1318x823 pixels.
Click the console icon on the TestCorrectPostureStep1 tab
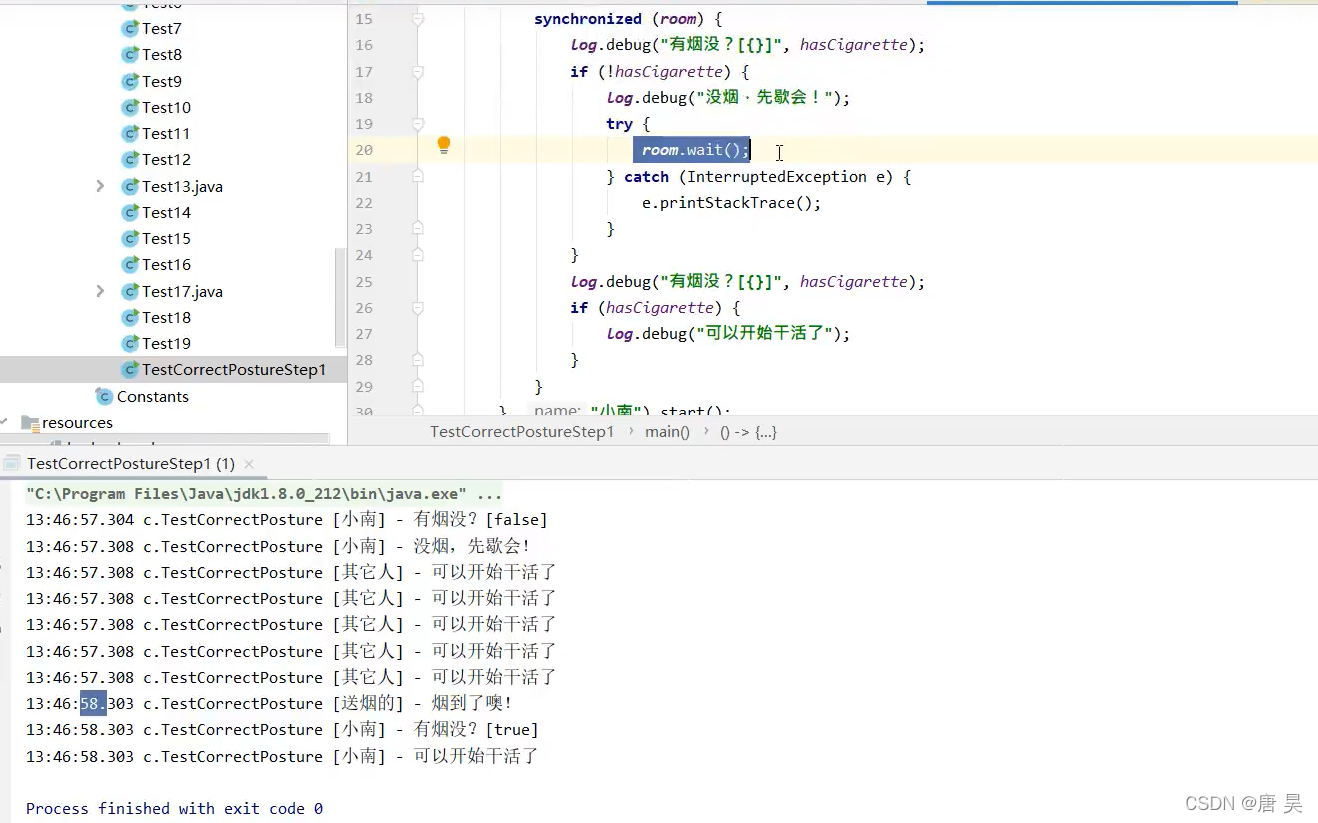click(11, 463)
